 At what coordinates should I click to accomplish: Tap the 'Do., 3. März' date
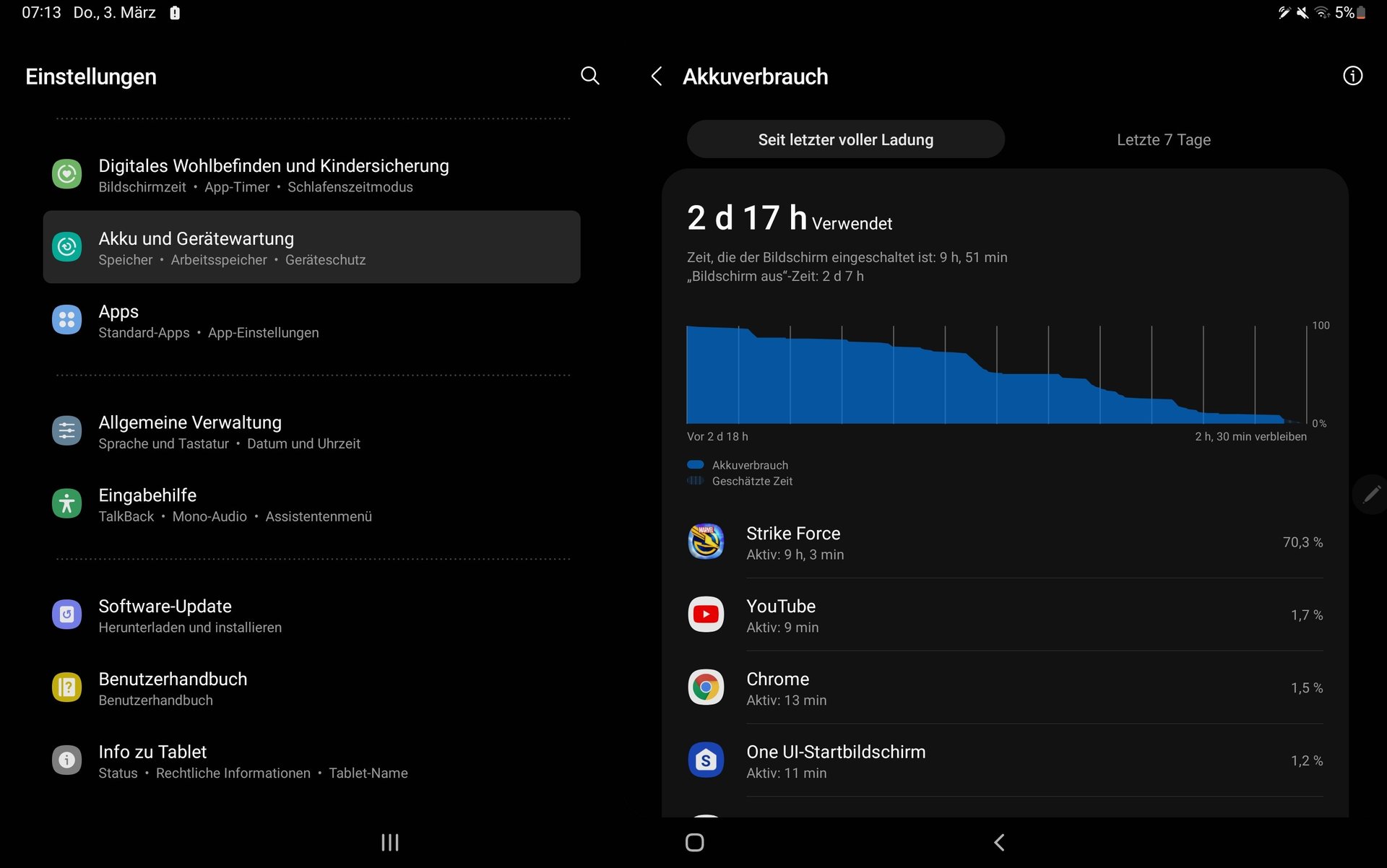pyautogui.click(x=114, y=12)
